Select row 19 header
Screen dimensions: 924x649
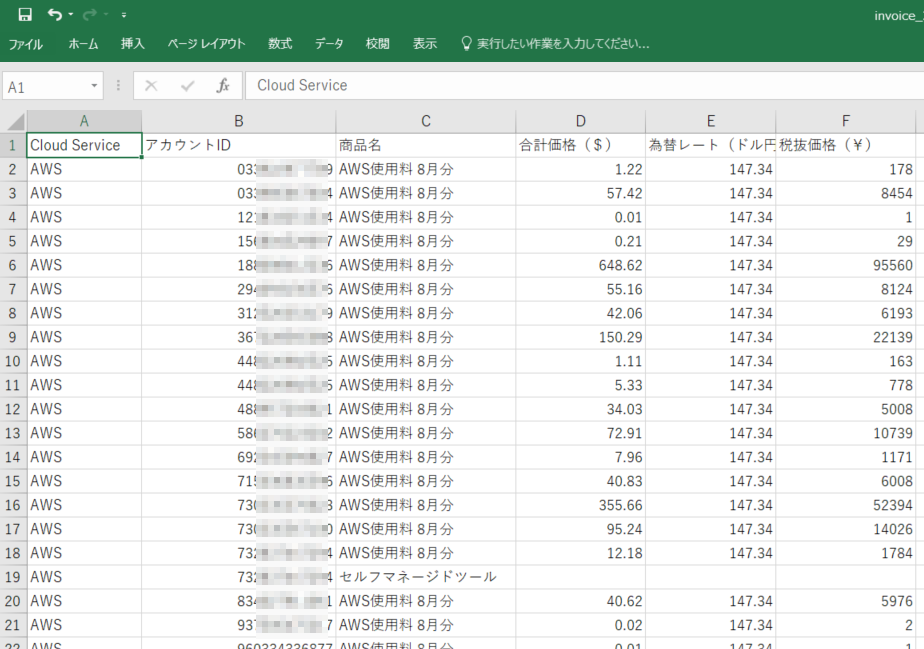13,577
